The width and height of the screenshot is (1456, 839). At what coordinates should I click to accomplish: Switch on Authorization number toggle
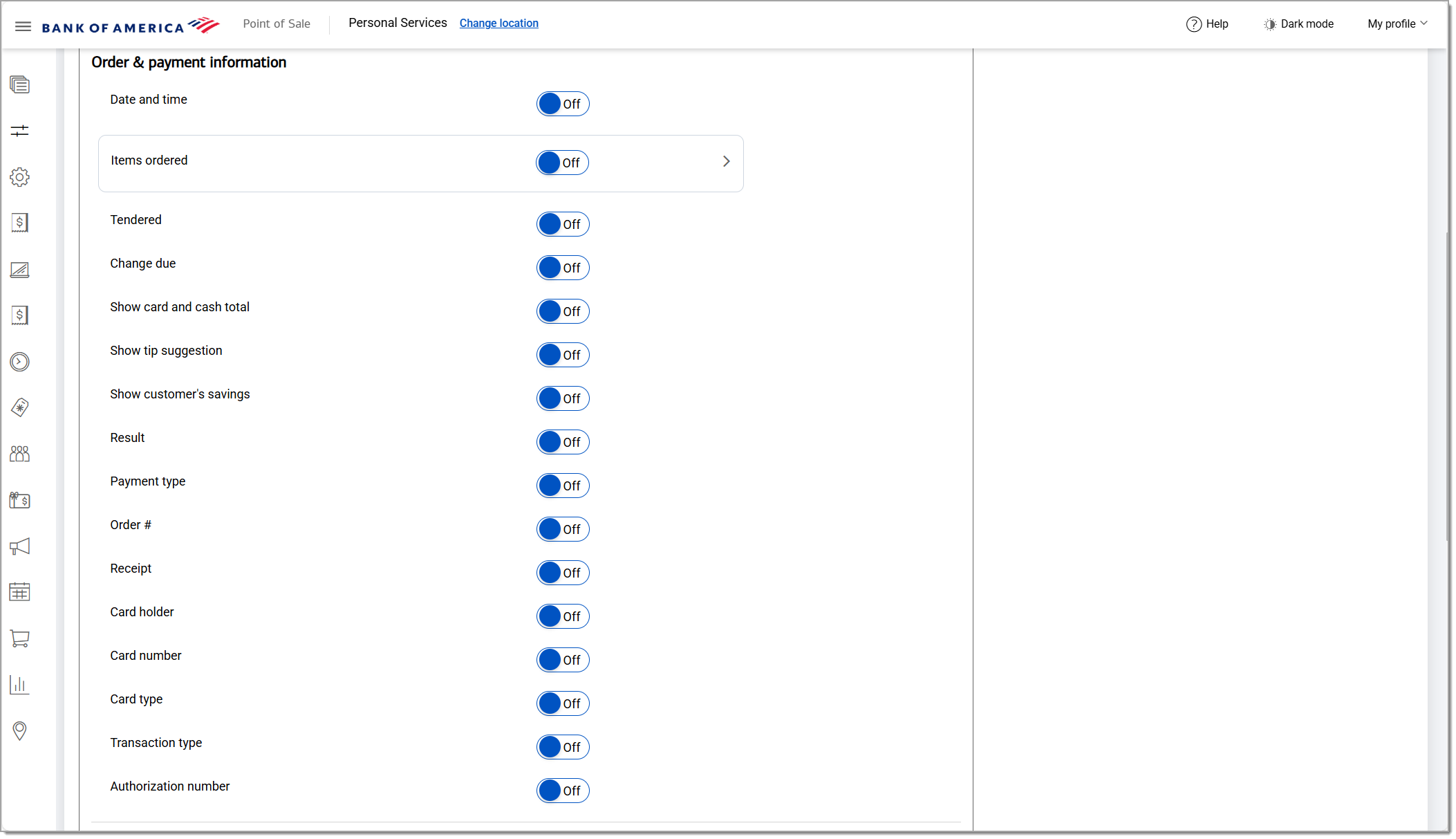click(562, 791)
